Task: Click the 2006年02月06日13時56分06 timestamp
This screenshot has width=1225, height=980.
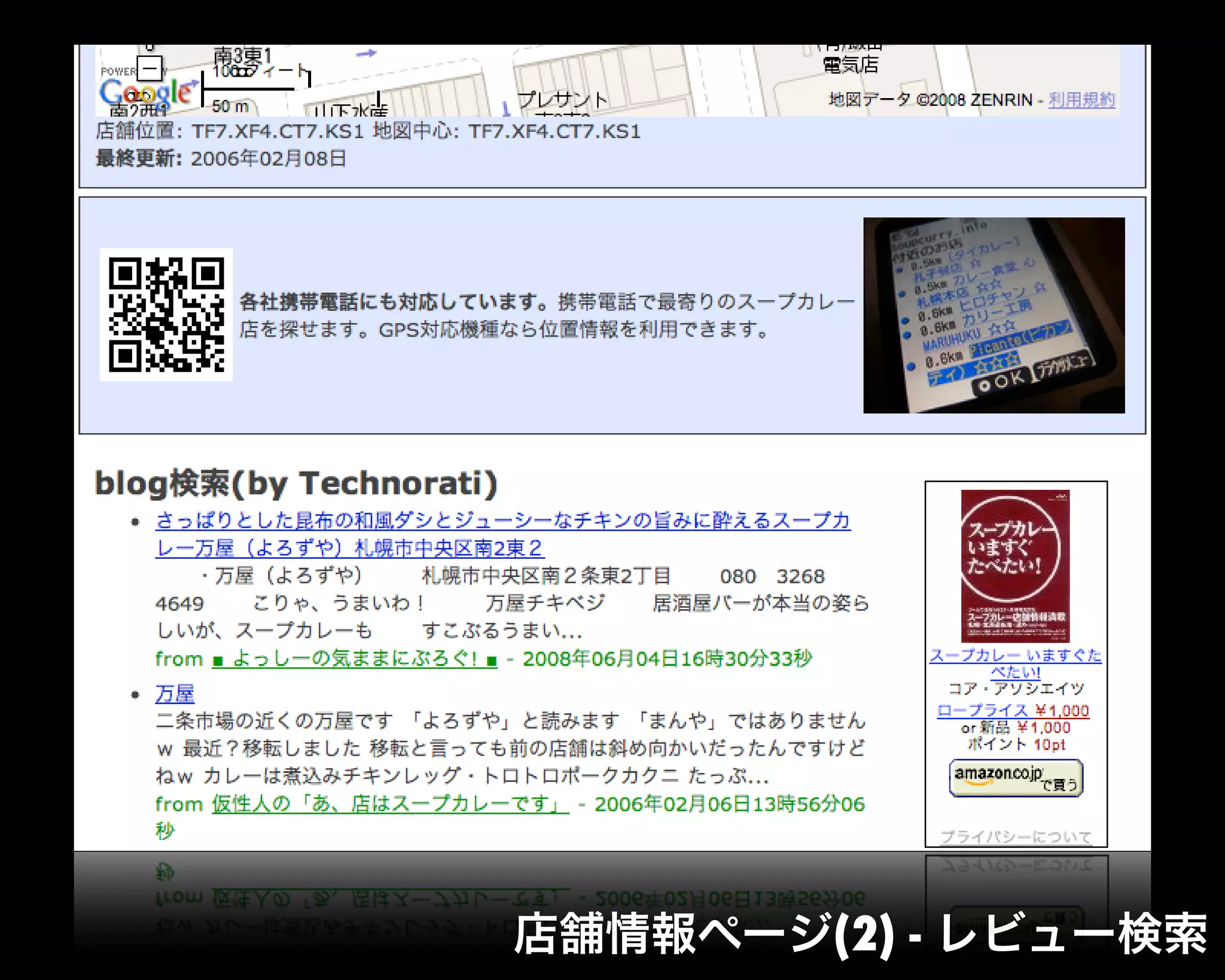Action: click(730, 804)
